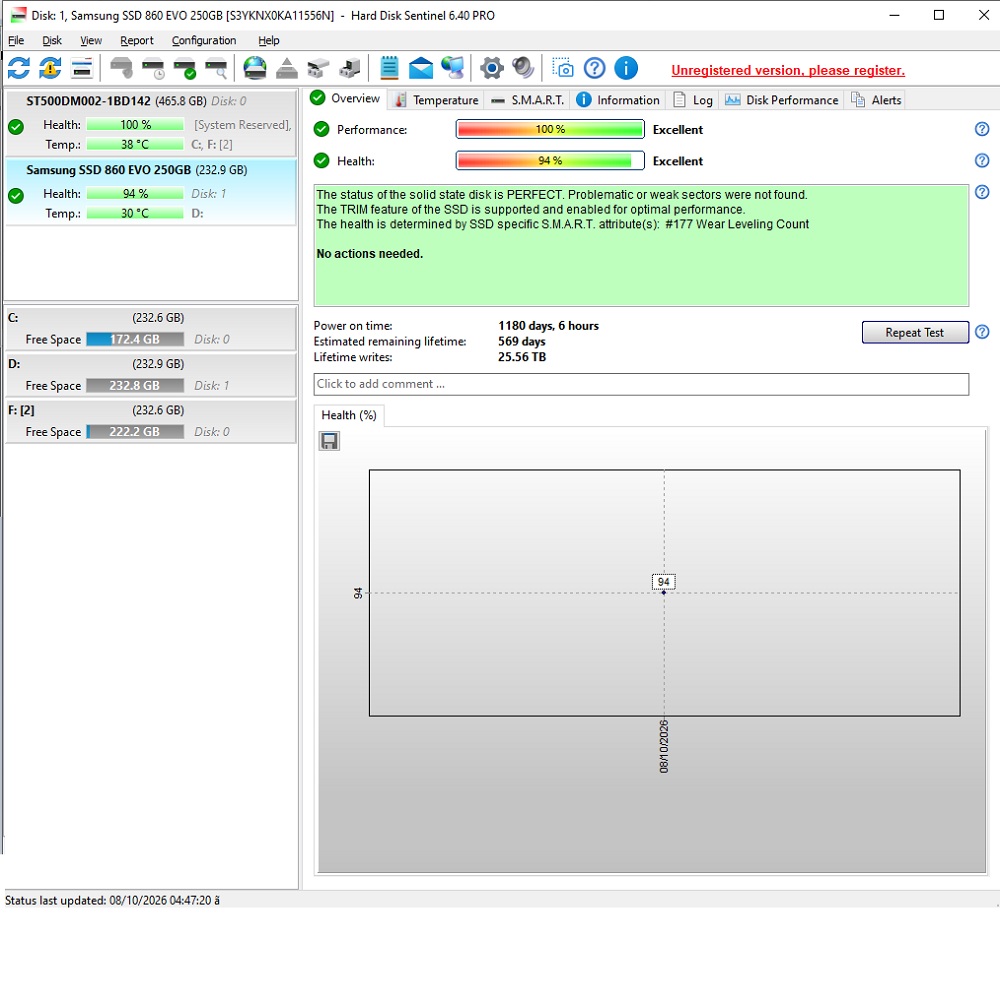Click the toolbar question mark help icon
Screen dimensions: 1000x1000
594,68
